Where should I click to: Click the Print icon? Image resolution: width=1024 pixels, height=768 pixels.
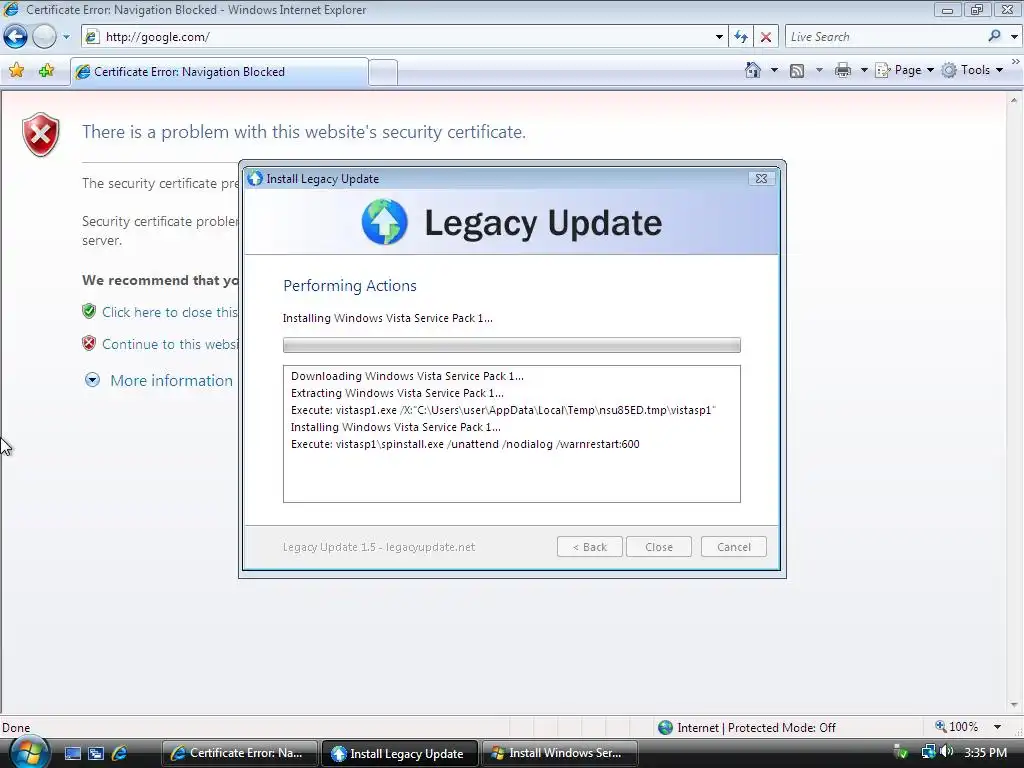(x=843, y=70)
